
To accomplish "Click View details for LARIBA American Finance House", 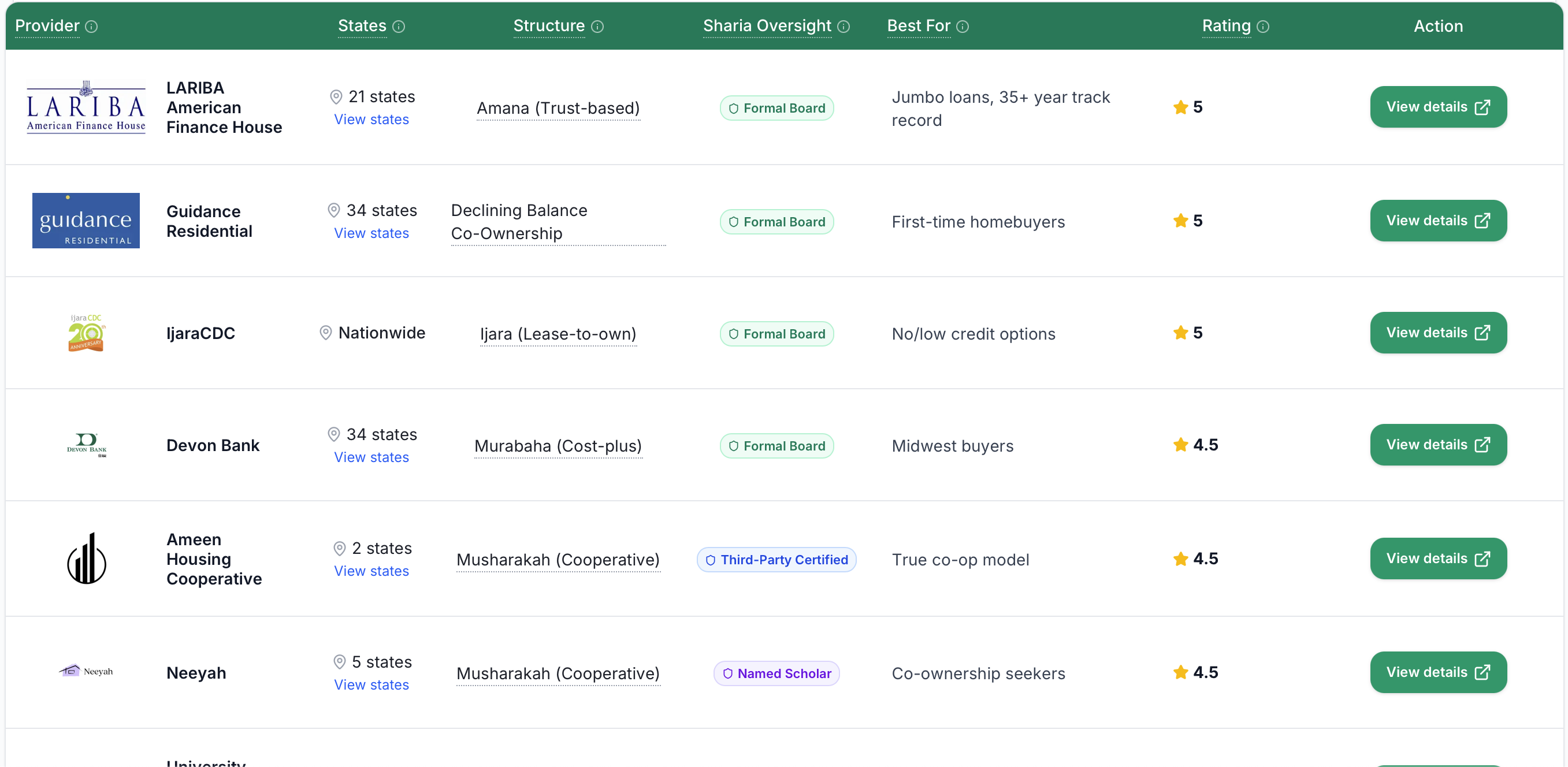I will 1438,106.
